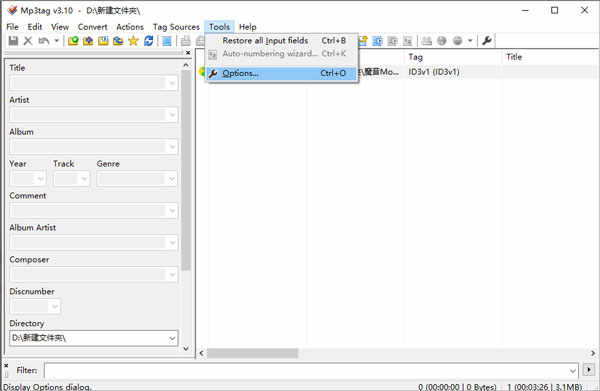Open the Edit menu

click(x=34, y=27)
